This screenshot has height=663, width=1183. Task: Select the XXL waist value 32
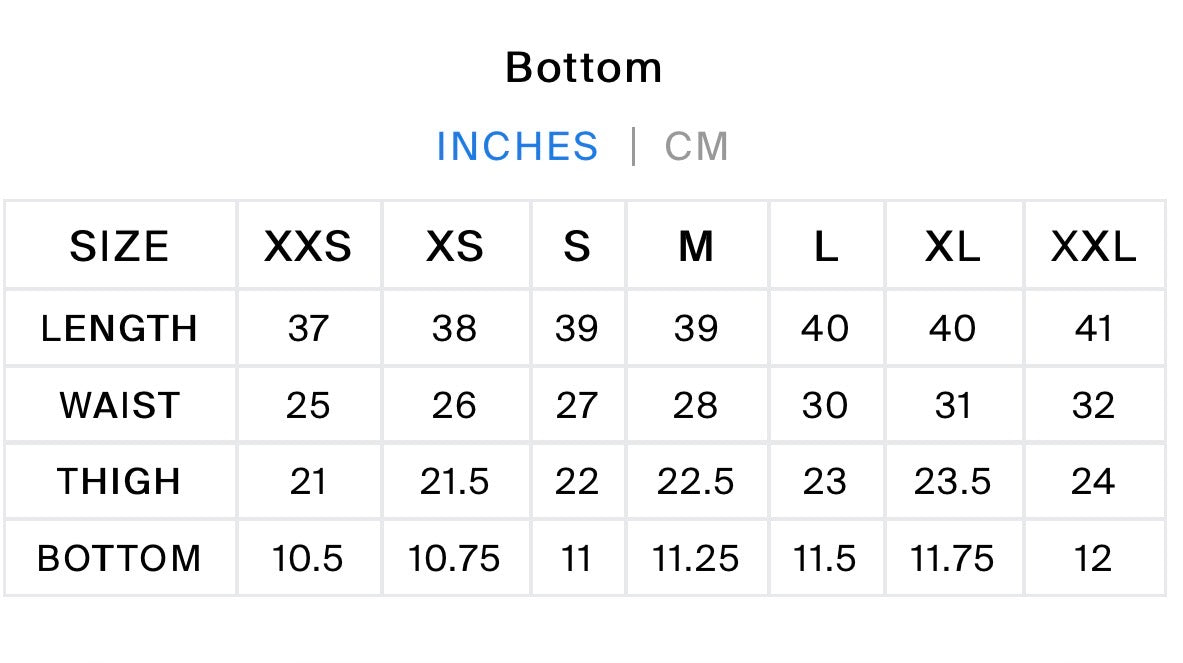[x=1093, y=406]
